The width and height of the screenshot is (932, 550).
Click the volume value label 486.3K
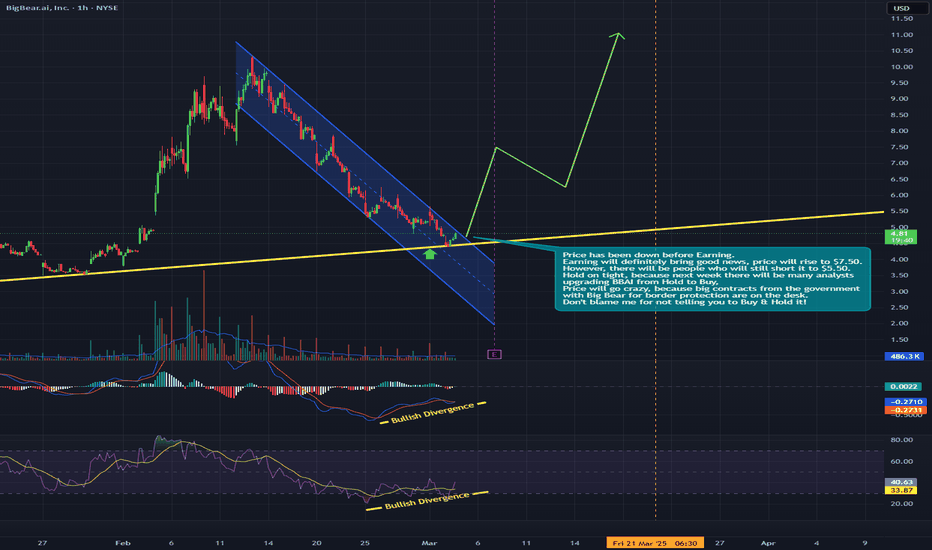tap(905, 356)
